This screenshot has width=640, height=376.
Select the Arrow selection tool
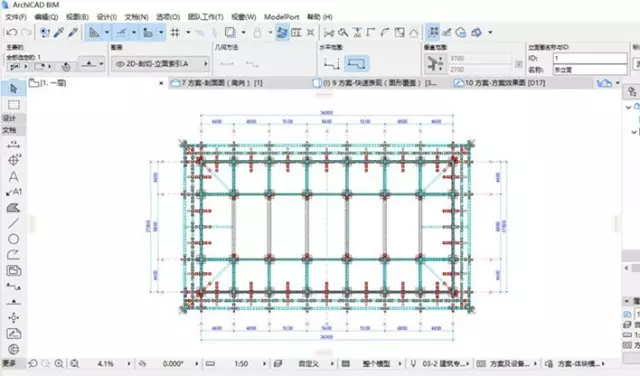13,88
